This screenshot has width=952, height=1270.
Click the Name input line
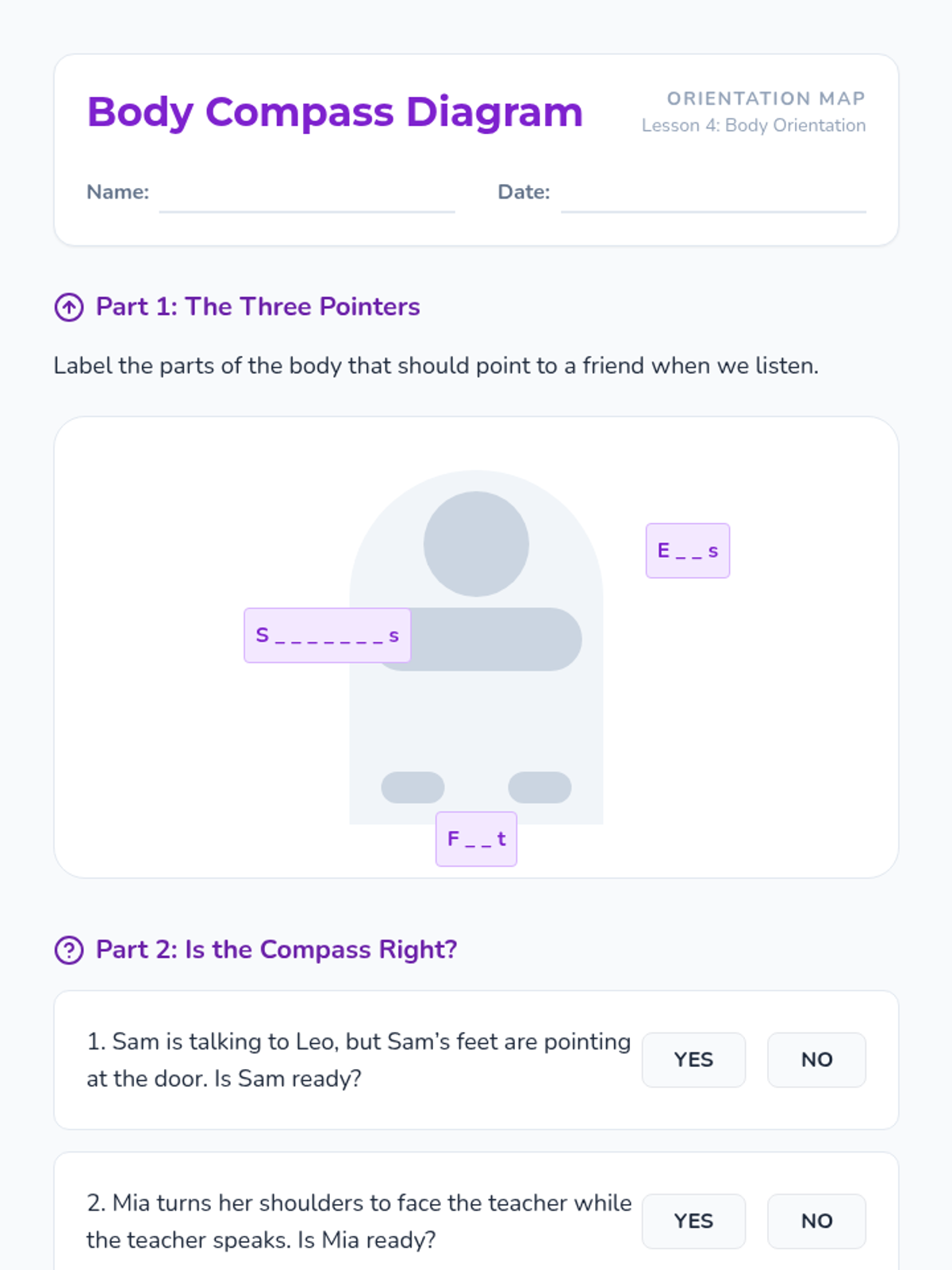tap(307, 194)
